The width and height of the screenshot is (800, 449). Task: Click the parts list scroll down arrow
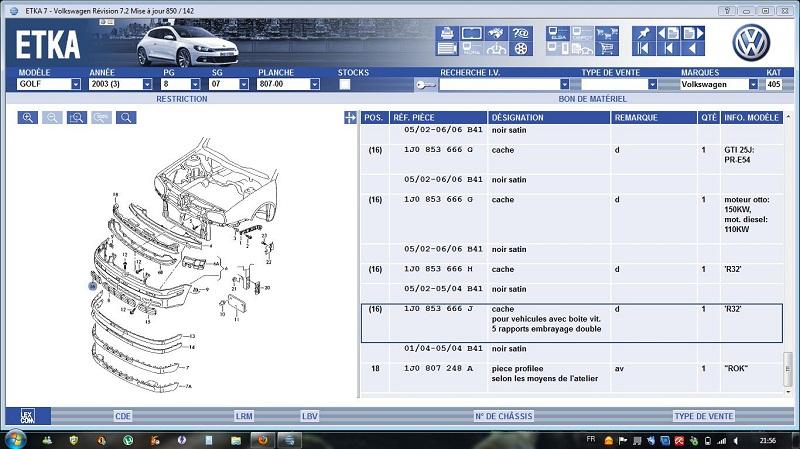point(788,392)
